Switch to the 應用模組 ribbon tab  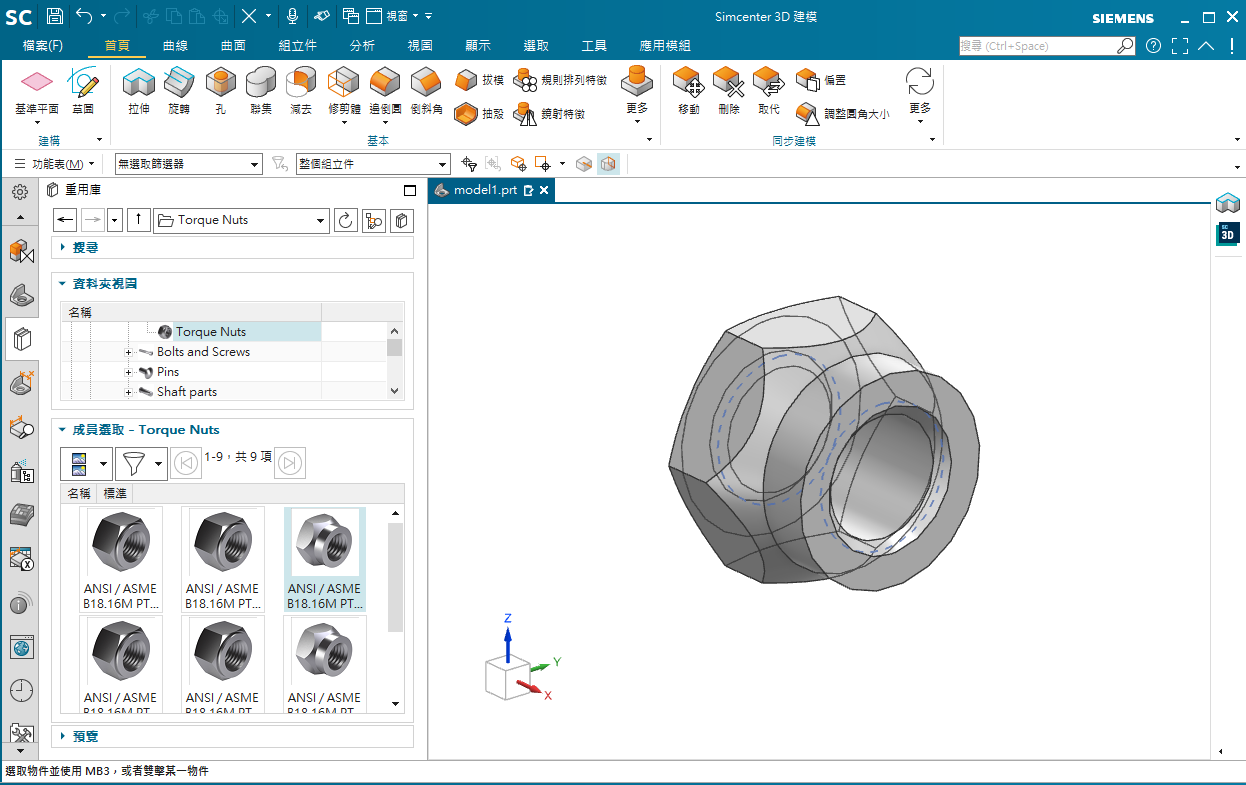pyautogui.click(x=665, y=46)
